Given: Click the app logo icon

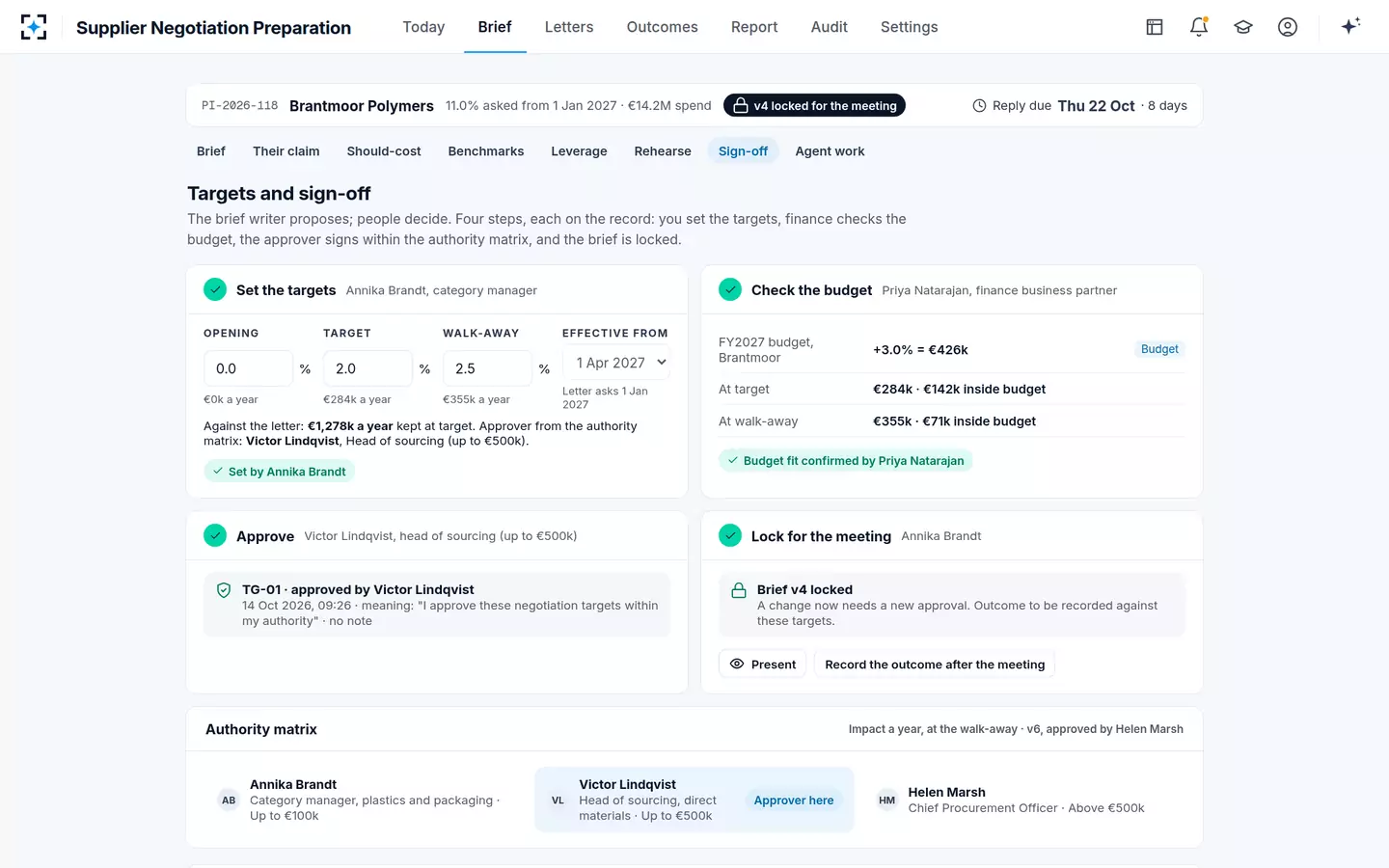Looking at the screenshot, I should pyautogui.click(x=34, y=27).
